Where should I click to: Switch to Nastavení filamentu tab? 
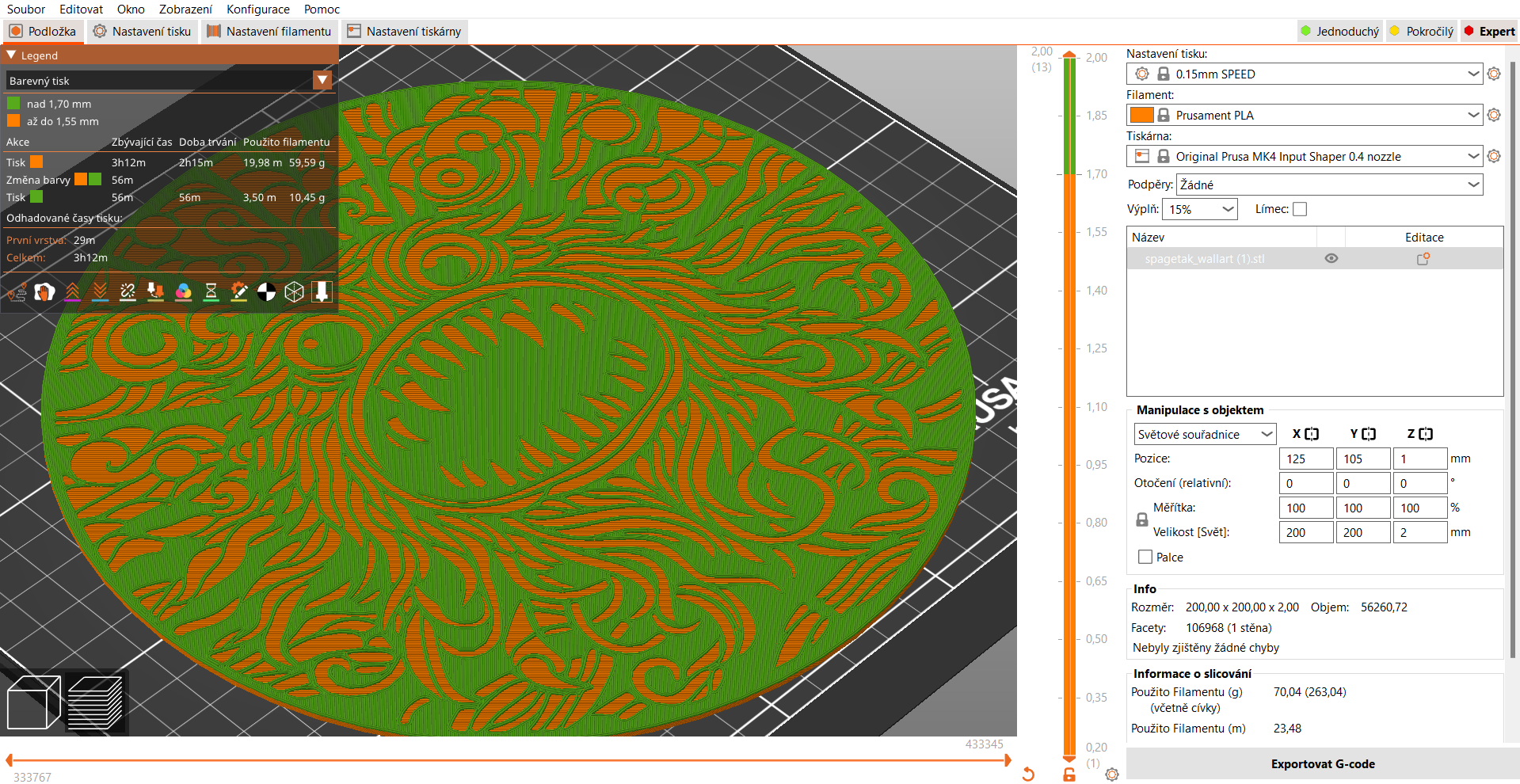point(269,32)
